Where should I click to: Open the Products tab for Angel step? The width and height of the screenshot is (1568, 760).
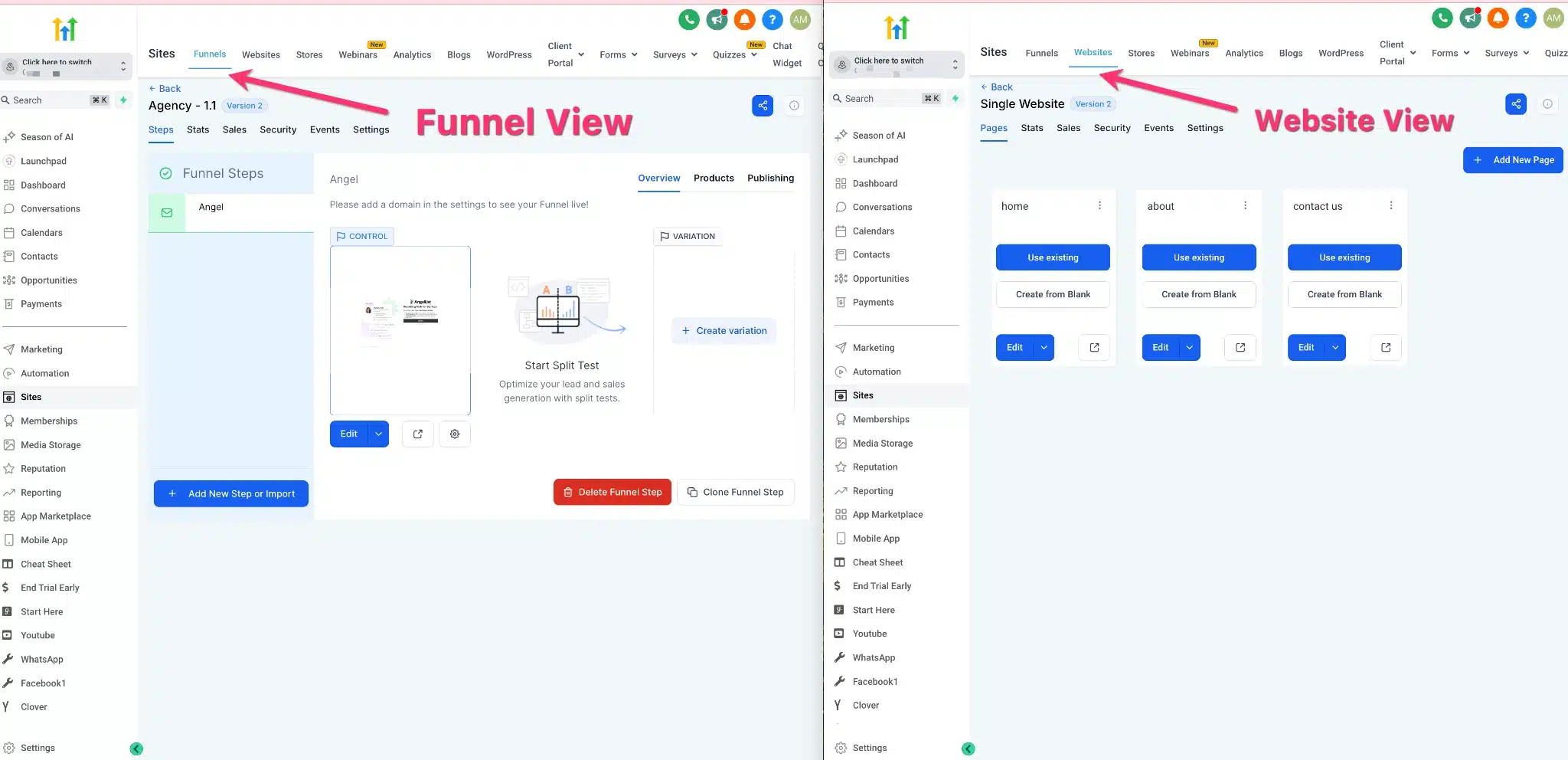pyautogui.click(x=714, y=178)
